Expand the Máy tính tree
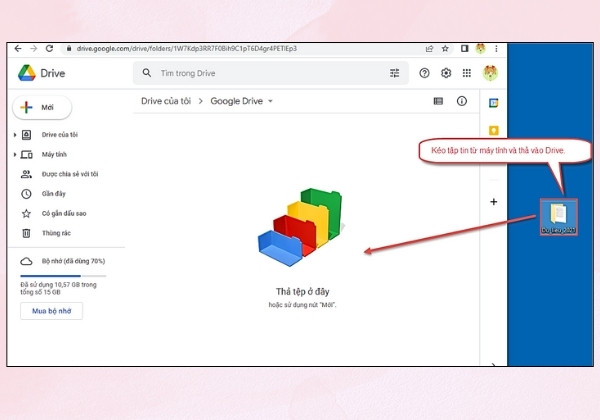600x420 pixels. pos(15,155)
